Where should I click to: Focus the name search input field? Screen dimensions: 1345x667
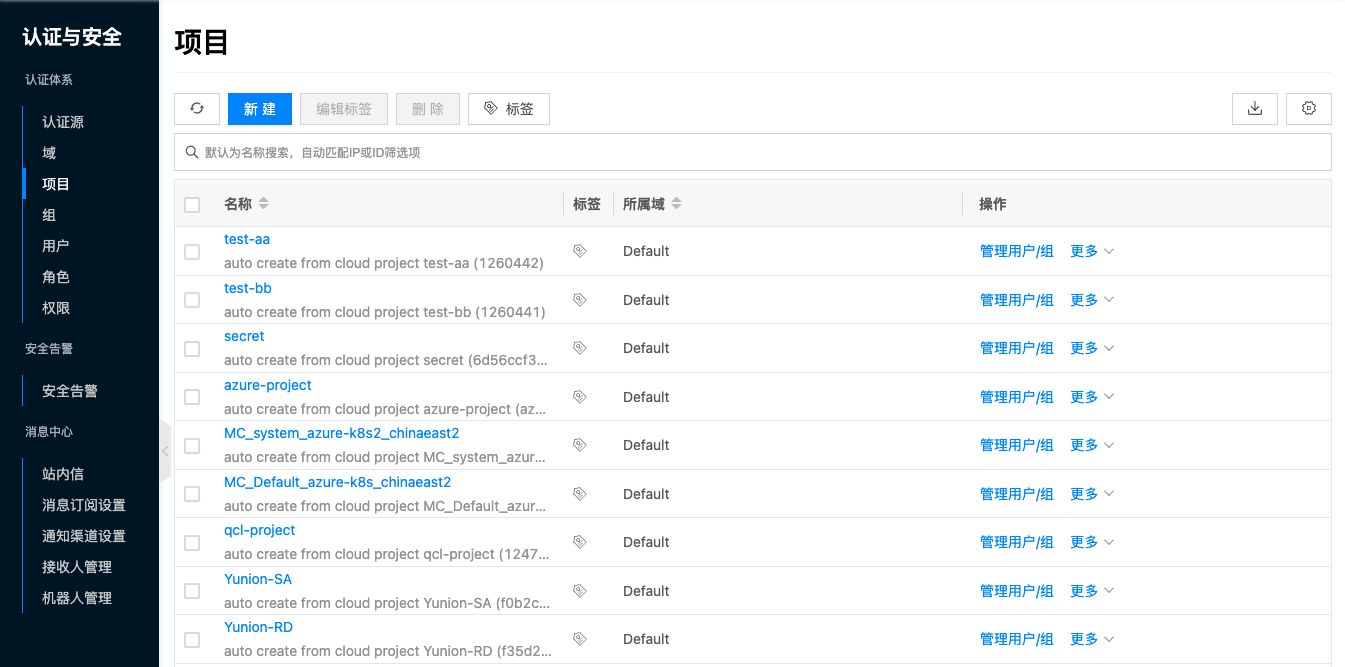[760, 152]
